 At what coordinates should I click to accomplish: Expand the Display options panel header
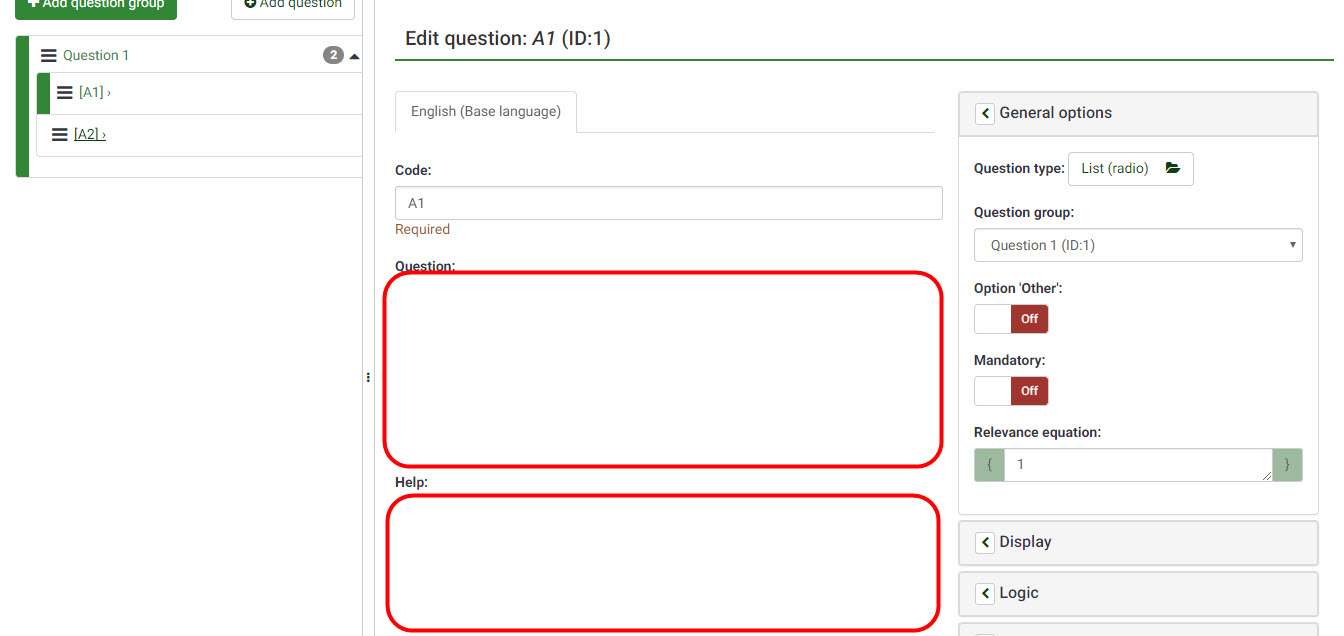pos(1138,542)
